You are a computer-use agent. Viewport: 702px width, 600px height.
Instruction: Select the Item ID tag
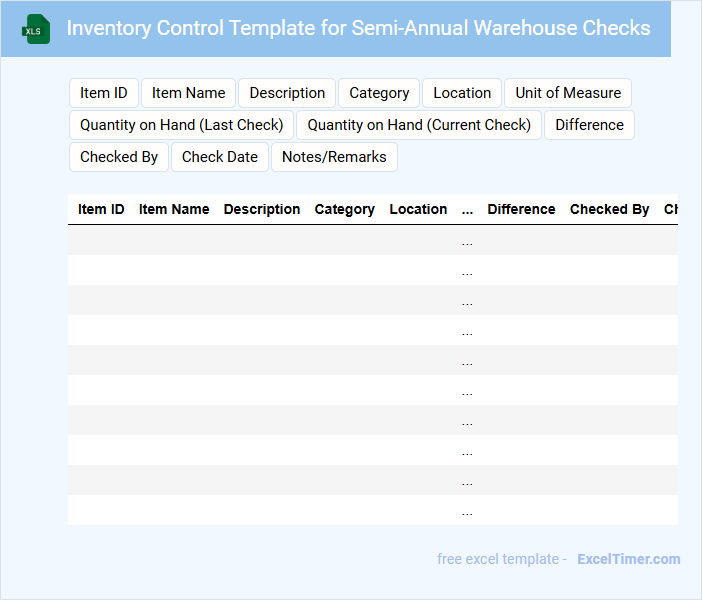[104, 93]
